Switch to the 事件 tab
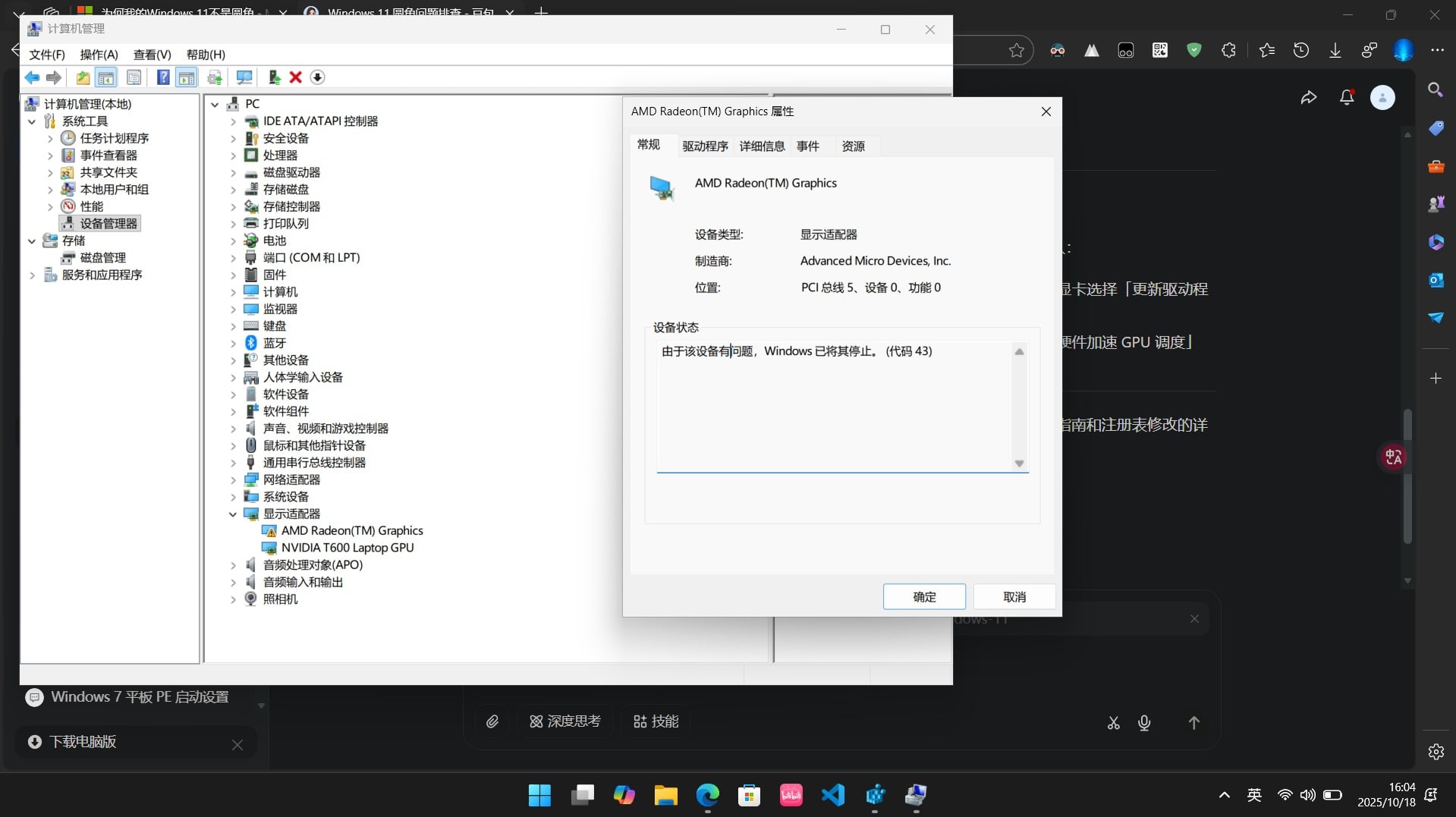Image resolution: width=1456 pixels, height=817 pixels. (808, 146)
